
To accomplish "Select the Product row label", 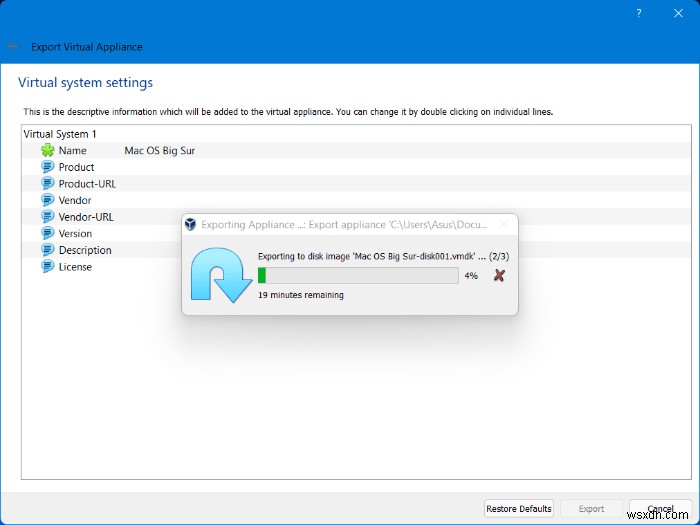I will pos(76,167).
